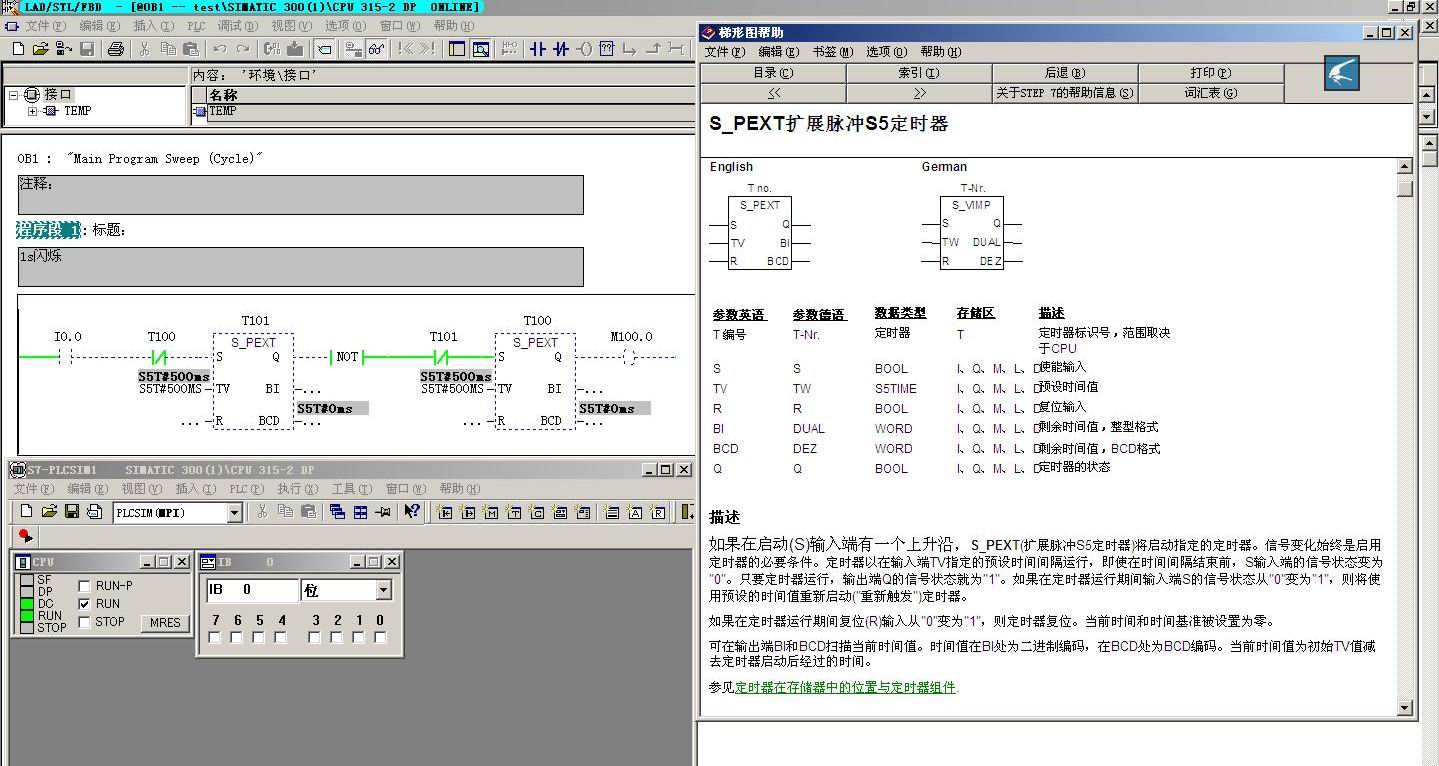Image resolution: width=1439 pixels, height=766 pixels.
Task: Click the Cascade windows icon in PLCSIM toolbar
Action: click(337, 512)
